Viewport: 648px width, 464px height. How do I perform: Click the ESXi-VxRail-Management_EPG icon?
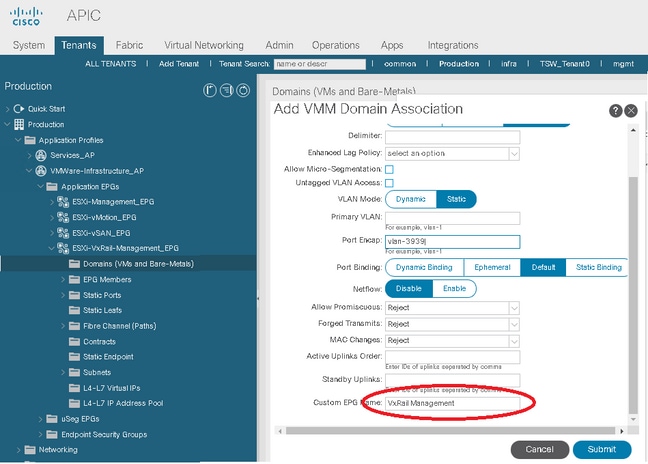coord(63,248)
